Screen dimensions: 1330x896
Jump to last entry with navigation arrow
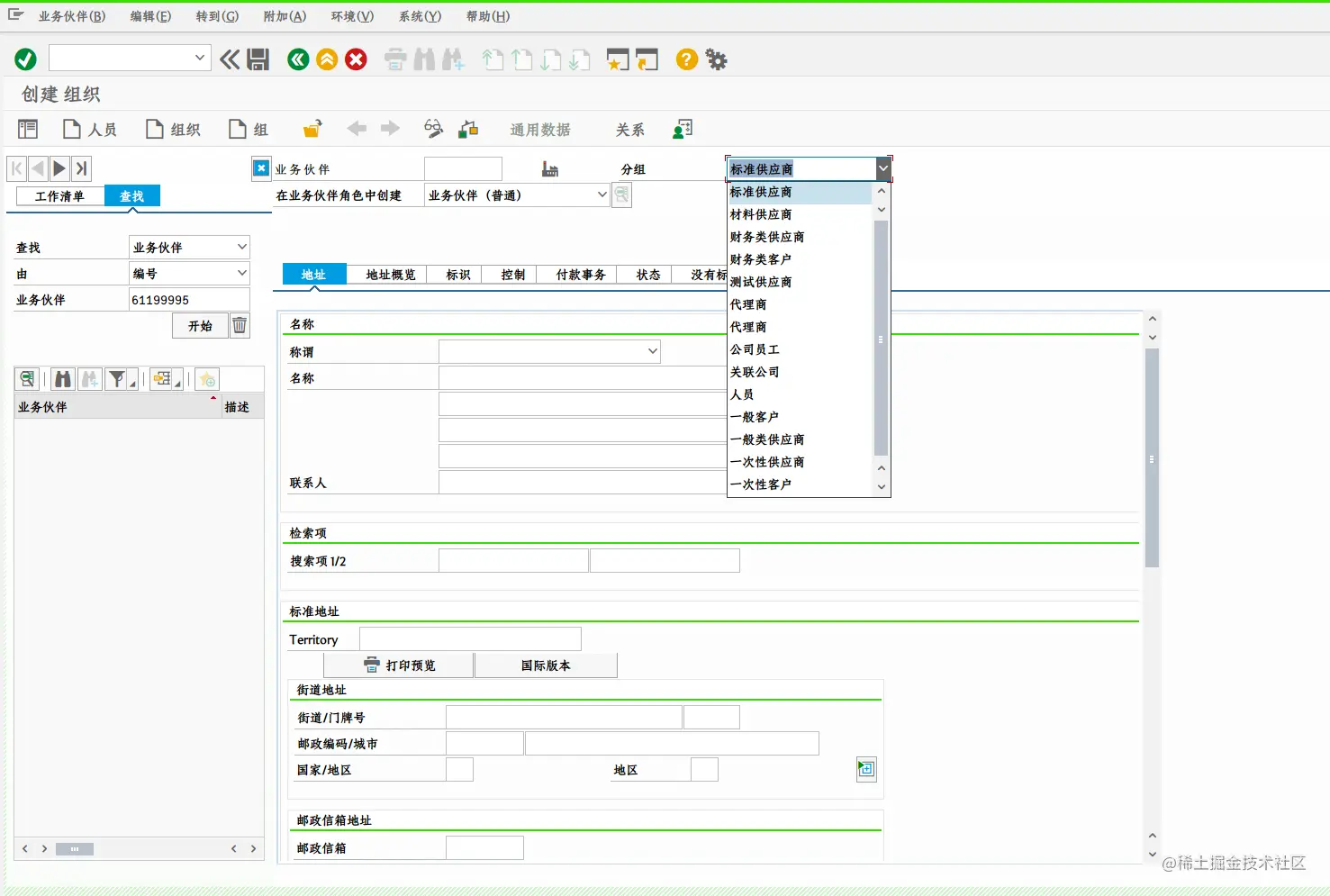[x=81, y=168]
